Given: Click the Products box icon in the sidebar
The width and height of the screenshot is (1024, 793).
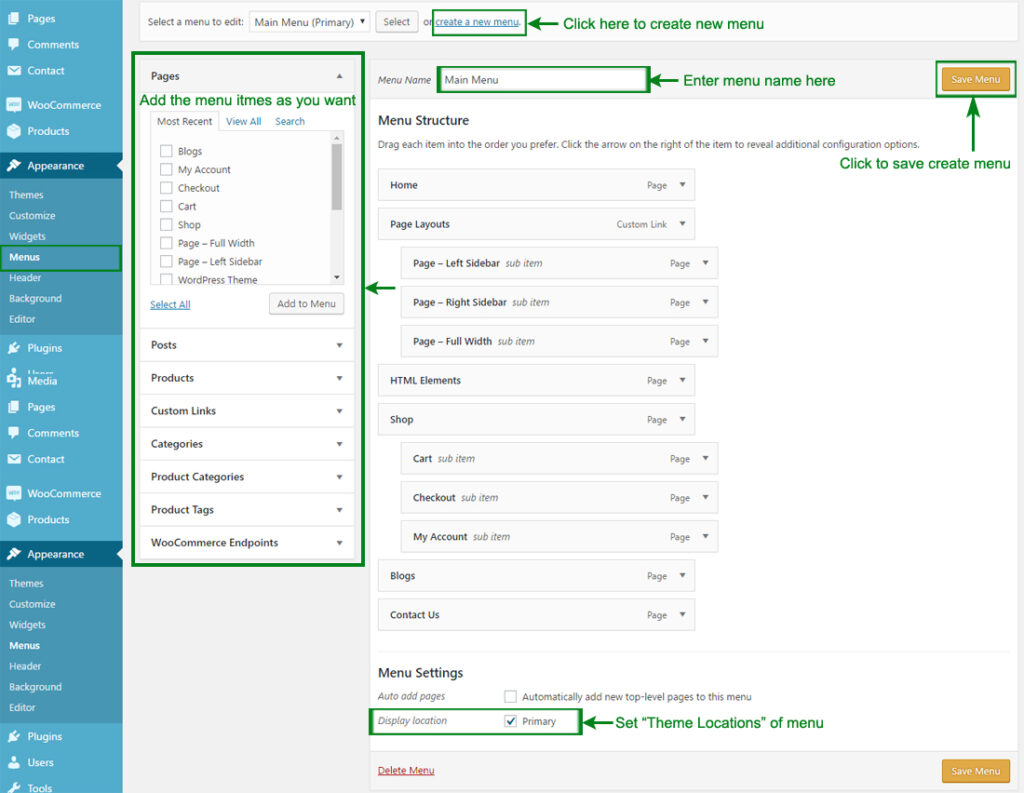Looking at the screenshot, I should click(14, 131).
